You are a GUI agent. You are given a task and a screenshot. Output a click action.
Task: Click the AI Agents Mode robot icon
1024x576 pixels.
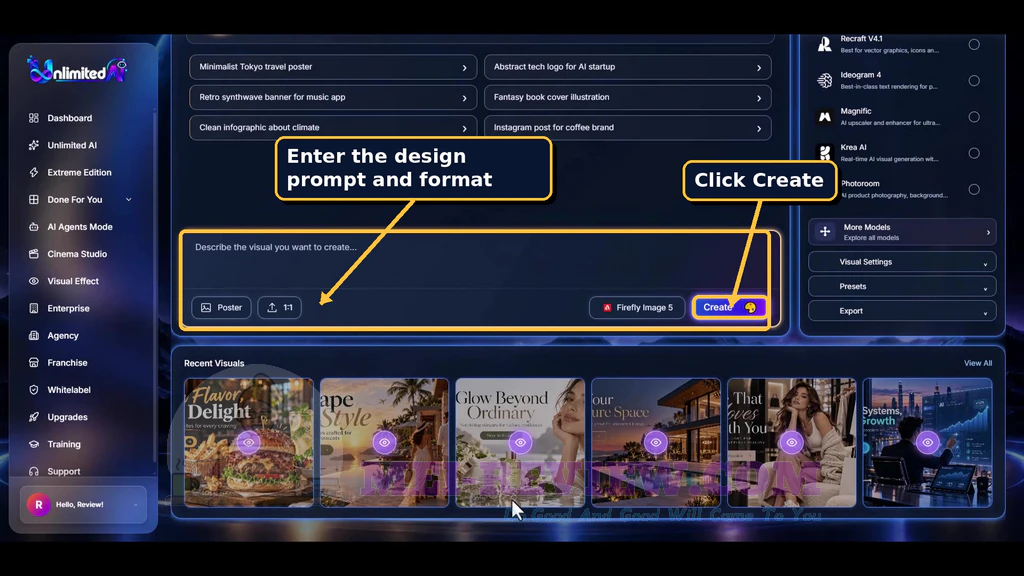click(x=34, y=227)
